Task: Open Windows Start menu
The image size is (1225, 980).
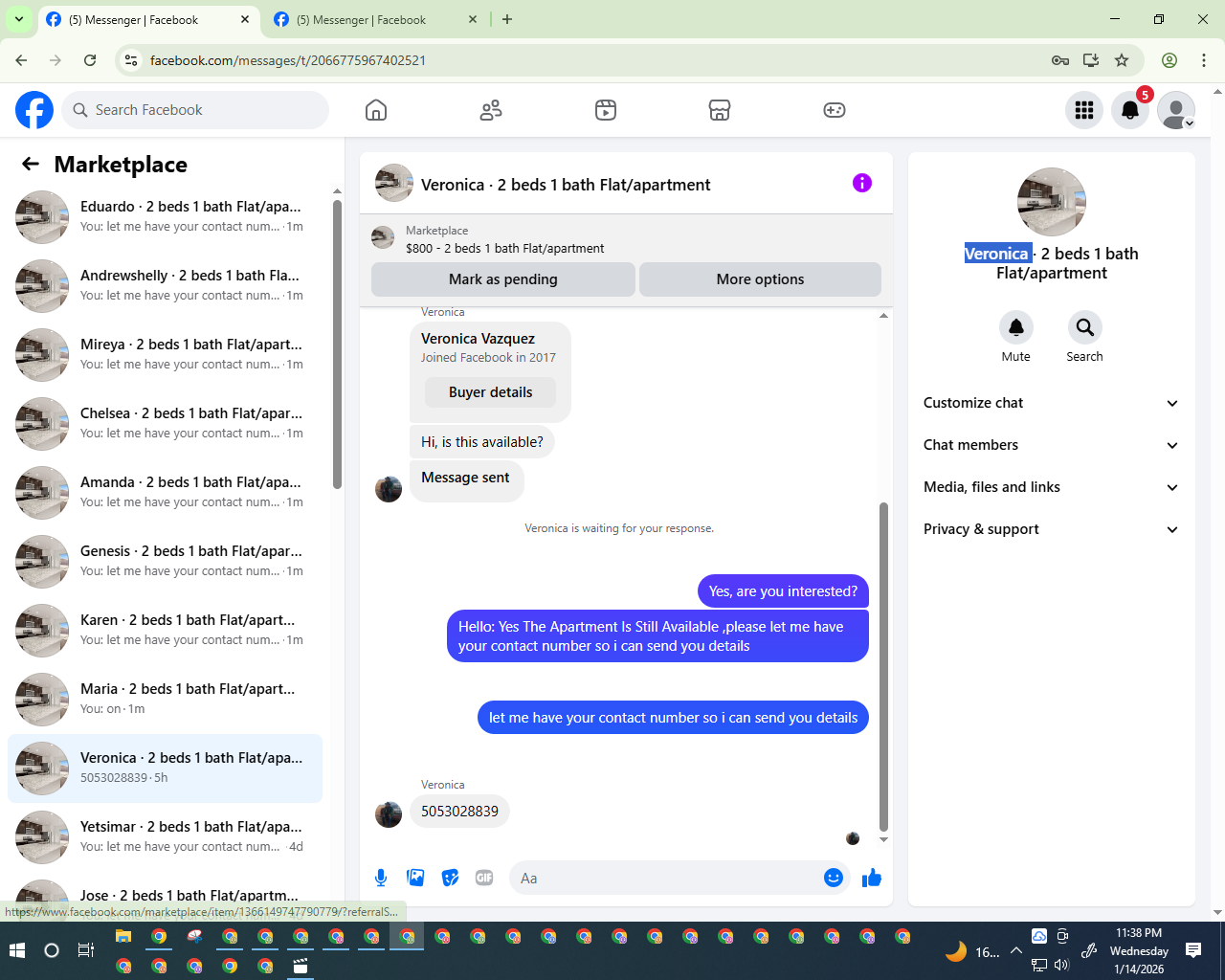Action: click(16, 950)
